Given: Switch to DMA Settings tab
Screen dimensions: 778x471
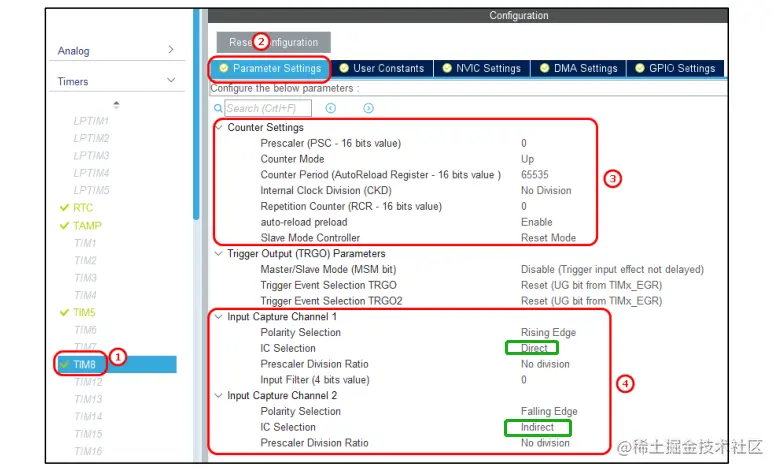Looking at the screenshot, I should coord(579,68).
